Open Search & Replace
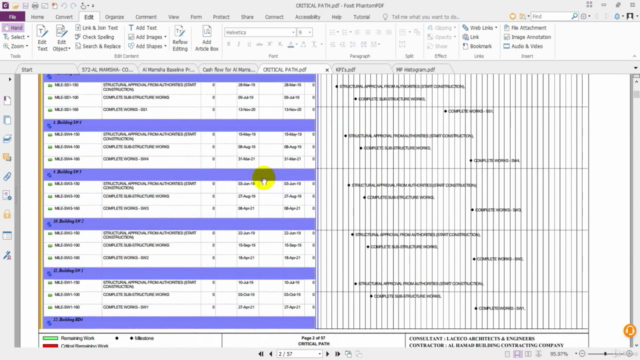 tap(98, 46)
